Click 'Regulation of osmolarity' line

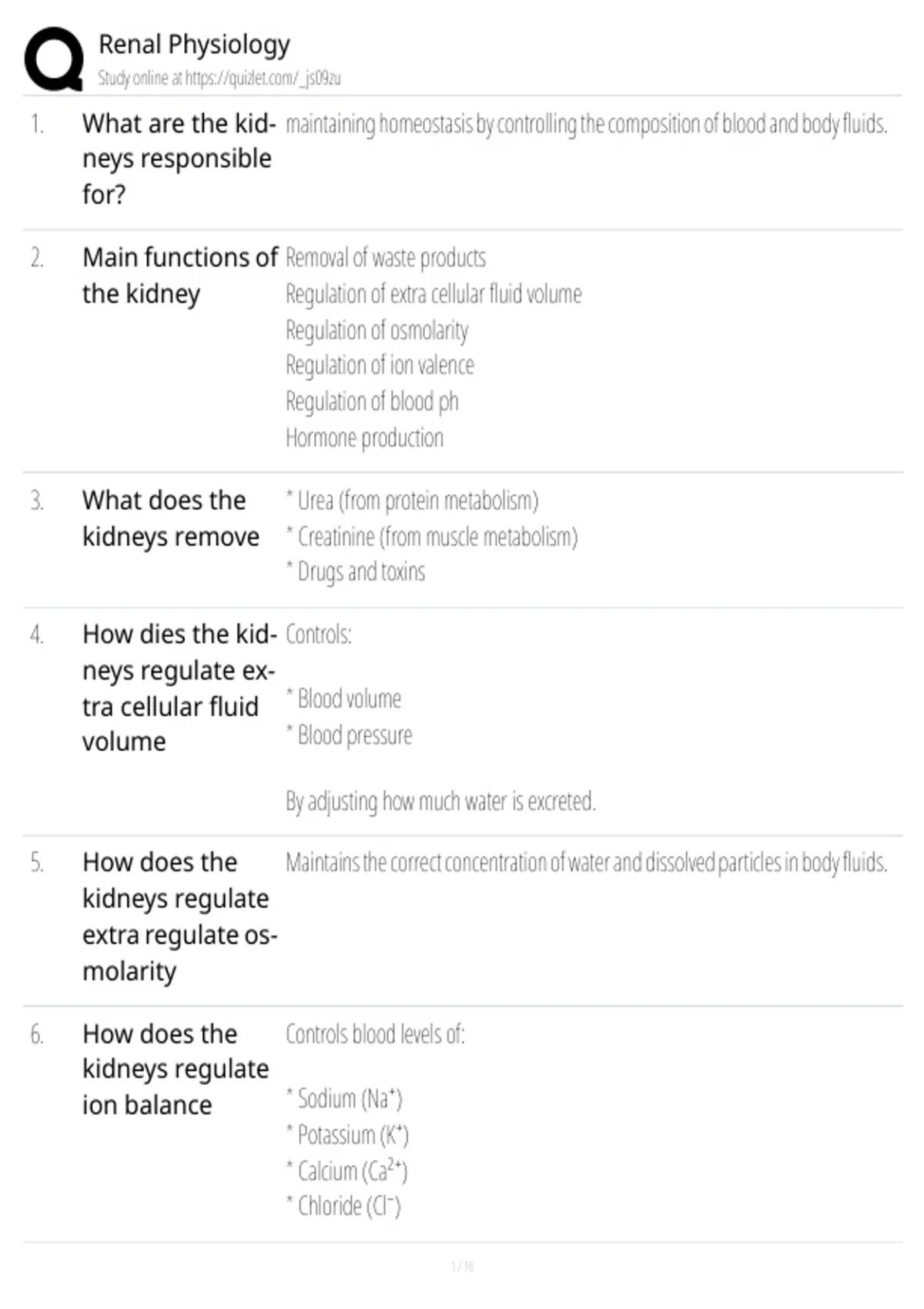pos(377,330)
